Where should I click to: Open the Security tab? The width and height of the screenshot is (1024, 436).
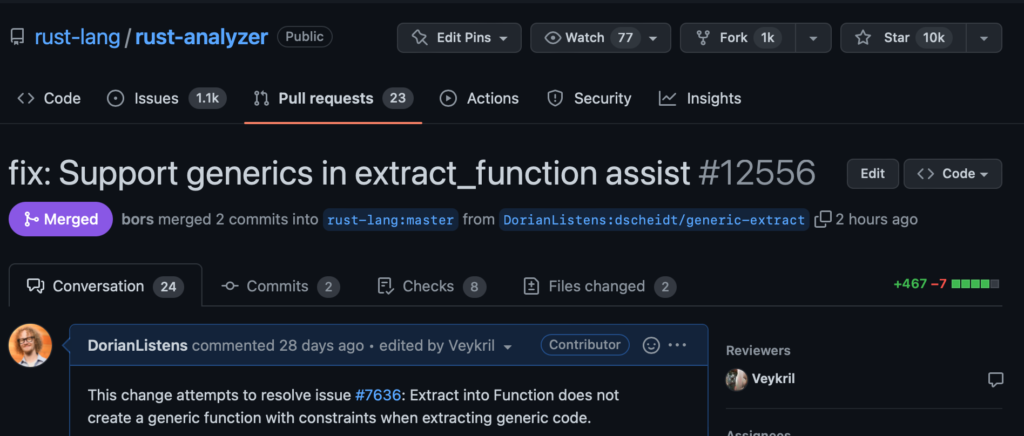[x=589, y=99]
